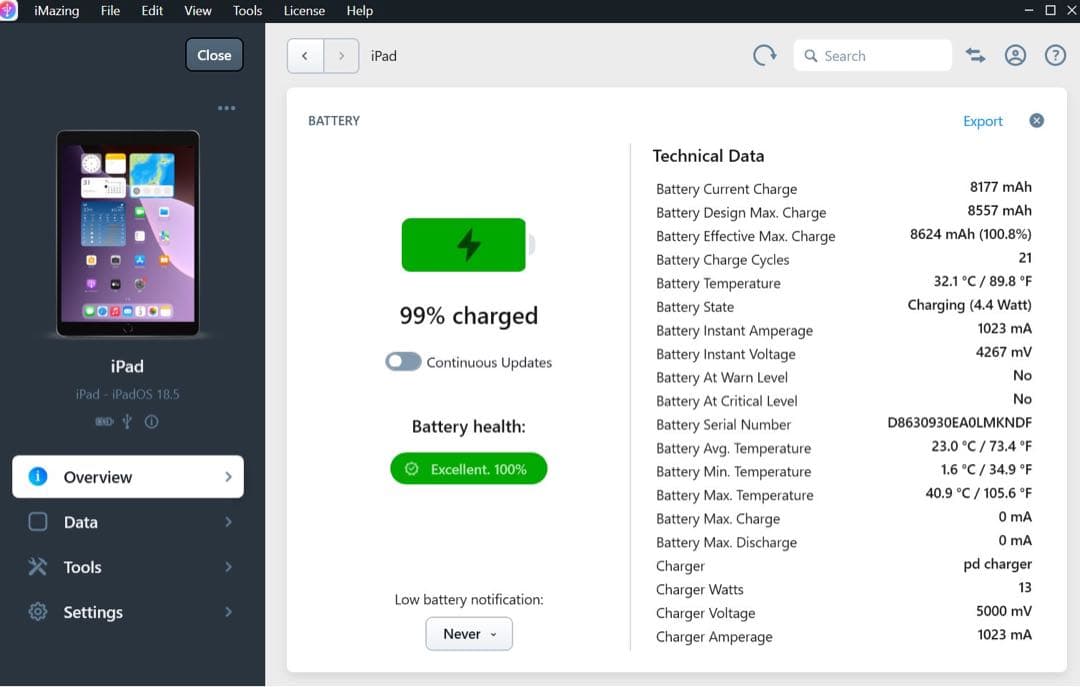Image resolution: width=1080 pixels, height=687 pixels.
Task: Click in the Search field
Action: click(873, 56)
